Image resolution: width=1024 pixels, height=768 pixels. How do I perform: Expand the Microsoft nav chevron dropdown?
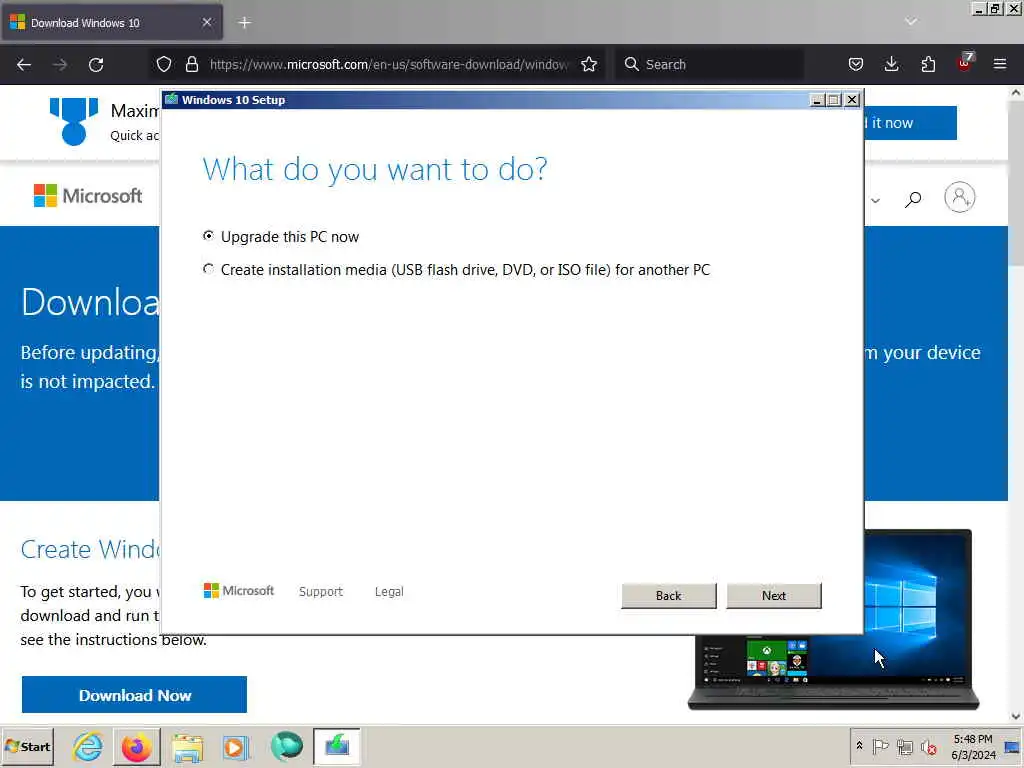pyautogui.click(x=876, y=200)
